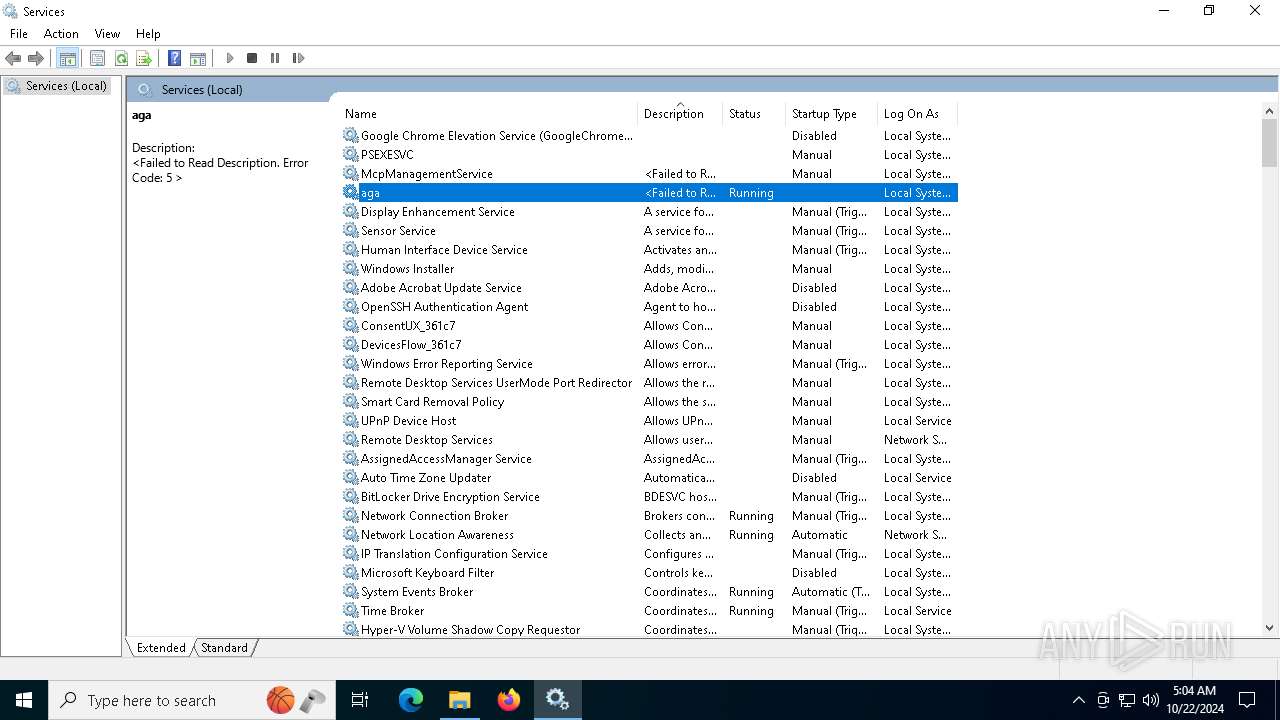Launch Microsoft Edge from taskbar
Viewport: 1280px width, 720px height.
click(411, 700)
